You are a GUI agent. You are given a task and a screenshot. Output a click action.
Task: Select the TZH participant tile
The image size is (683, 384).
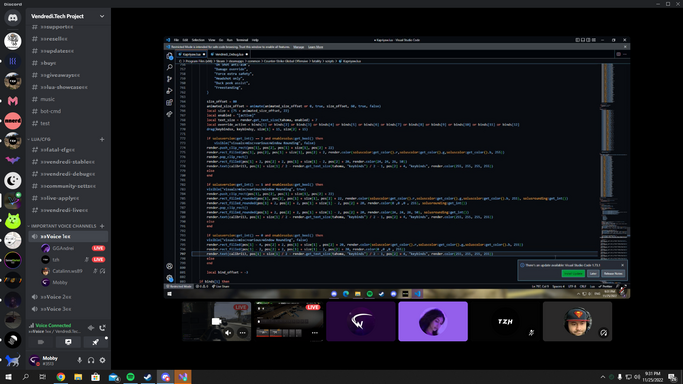pos(505,321)
